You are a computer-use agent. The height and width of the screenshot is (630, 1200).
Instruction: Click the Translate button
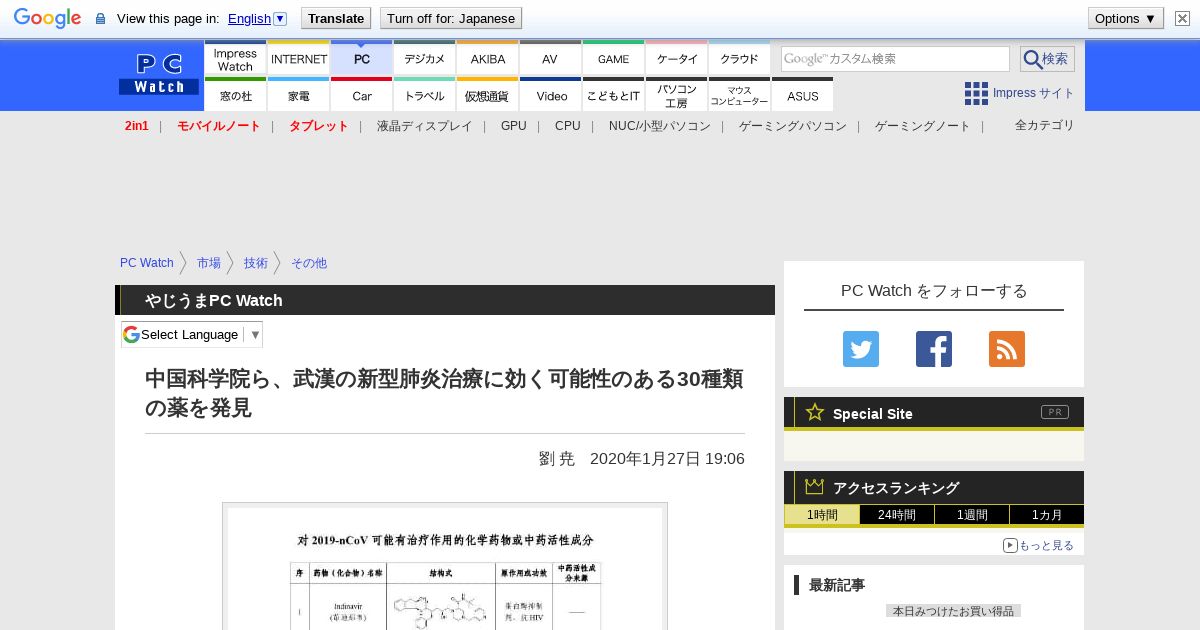[x=336, y=18]
